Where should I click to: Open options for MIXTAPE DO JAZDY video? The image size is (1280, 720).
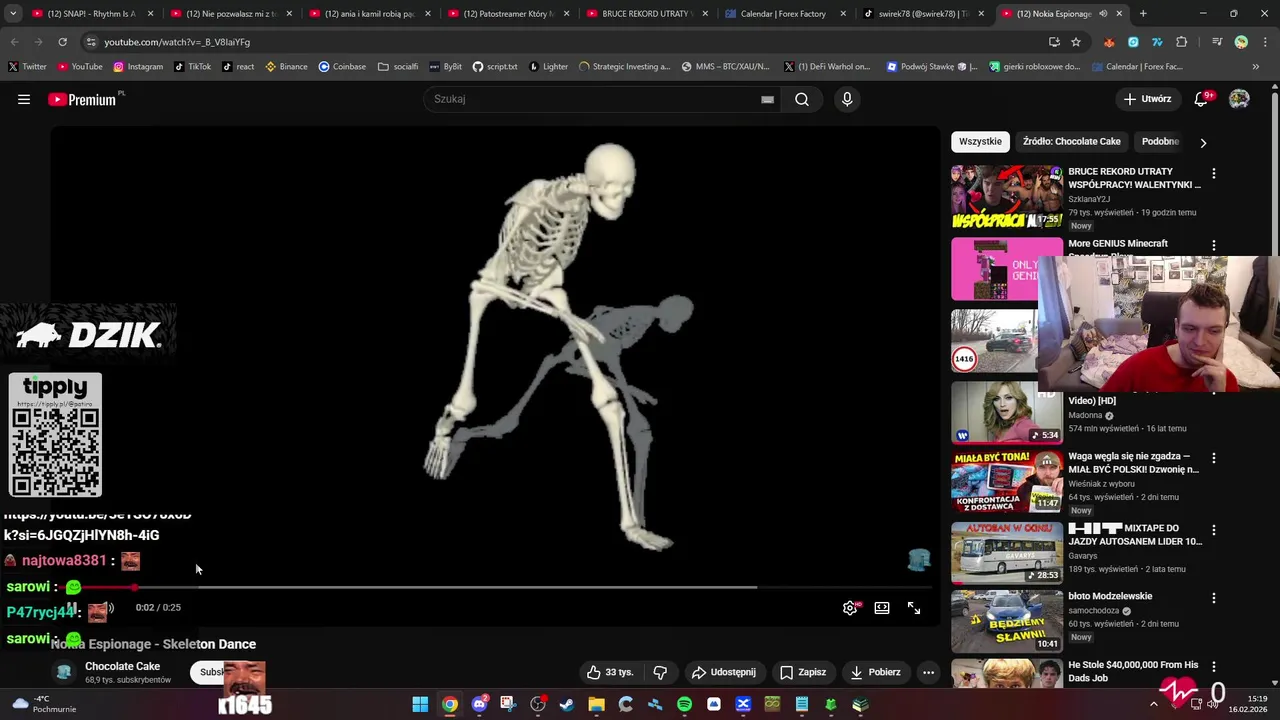pyautogui.click(x=1213, y=530)
